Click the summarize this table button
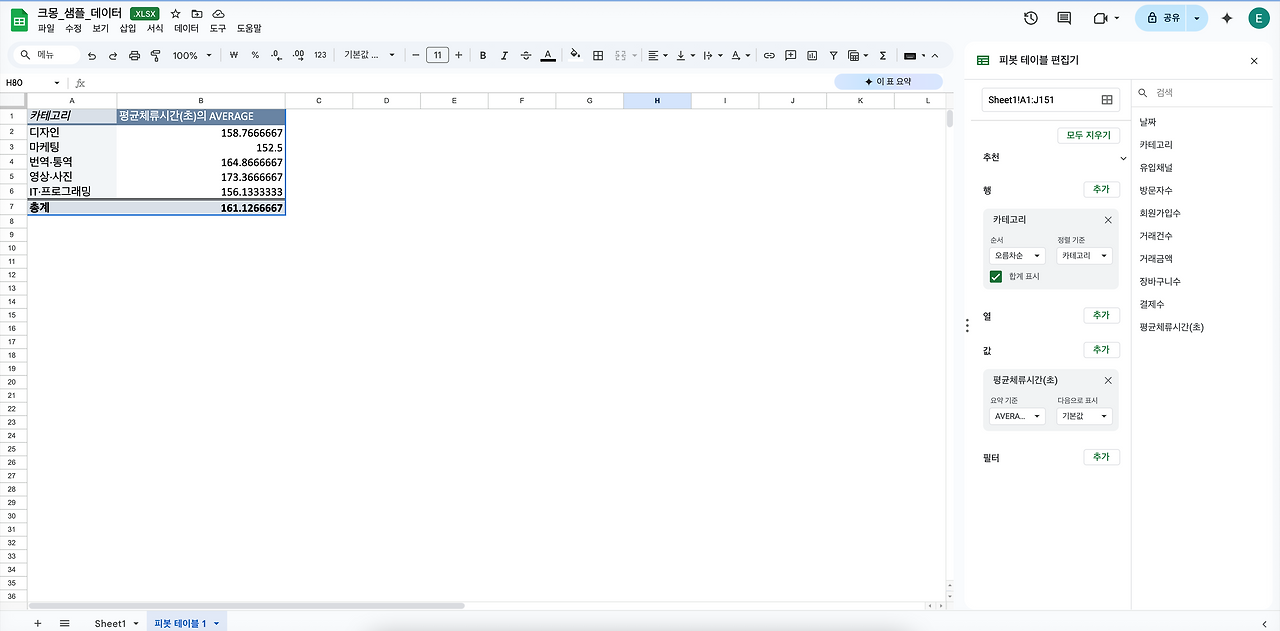The image size is (1280, 631). coord(888,81)
